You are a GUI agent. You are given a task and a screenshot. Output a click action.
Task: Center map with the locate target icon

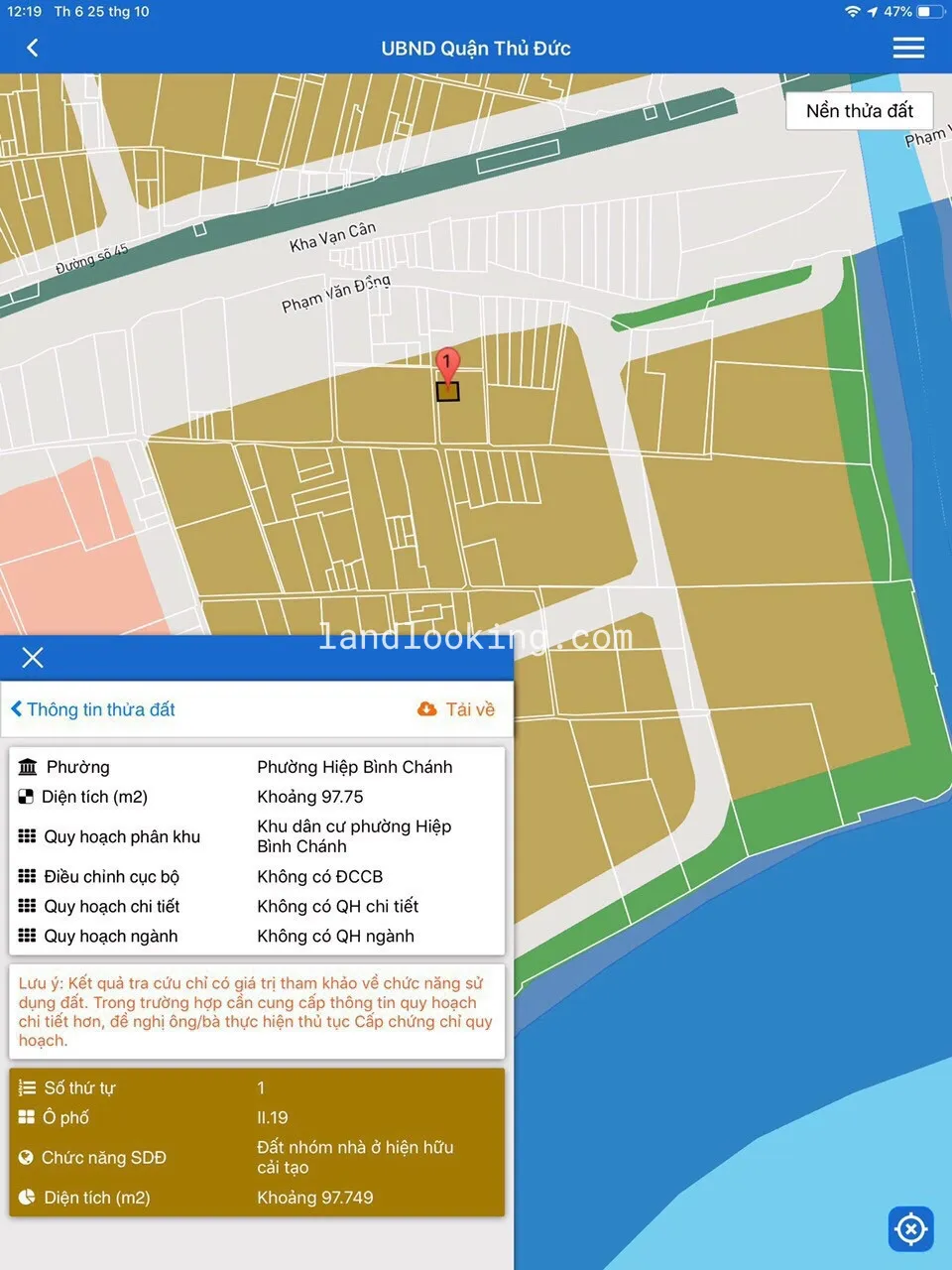[910, 1230]
